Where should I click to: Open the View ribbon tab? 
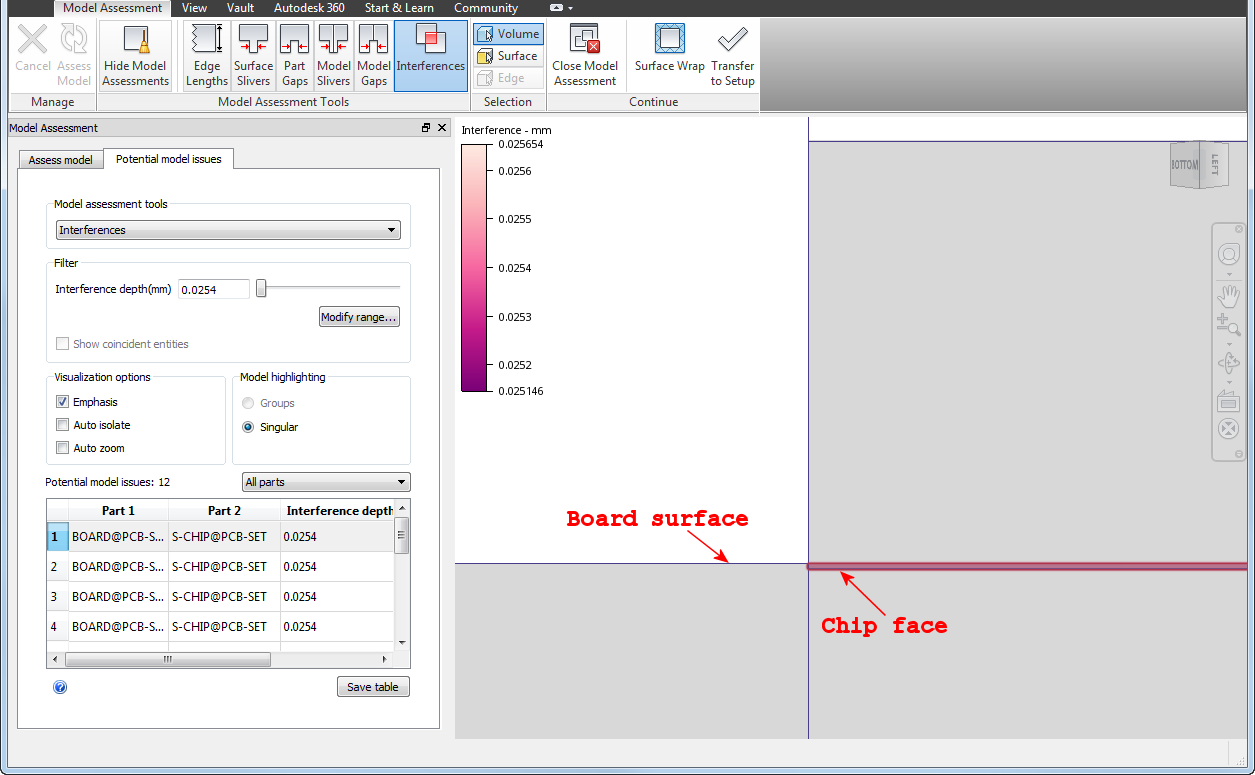[195, 8]
